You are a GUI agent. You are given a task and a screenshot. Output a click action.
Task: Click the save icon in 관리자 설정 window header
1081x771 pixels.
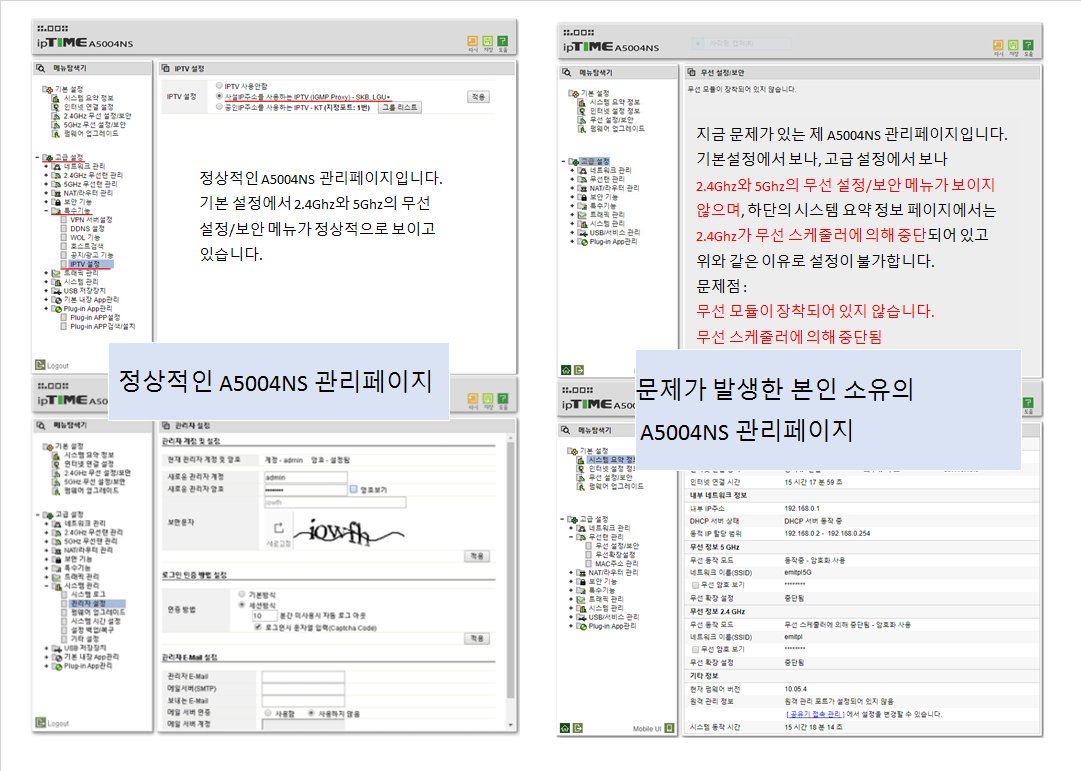(x=488, y=399)
